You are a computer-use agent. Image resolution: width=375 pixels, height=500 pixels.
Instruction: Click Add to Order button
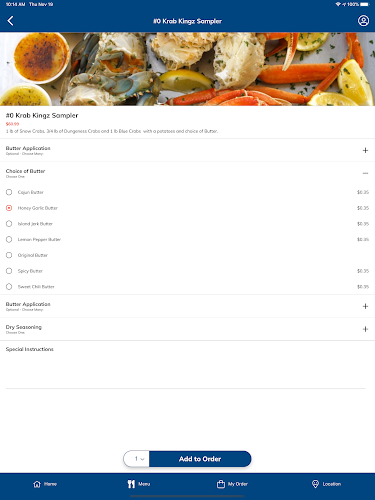200,459
